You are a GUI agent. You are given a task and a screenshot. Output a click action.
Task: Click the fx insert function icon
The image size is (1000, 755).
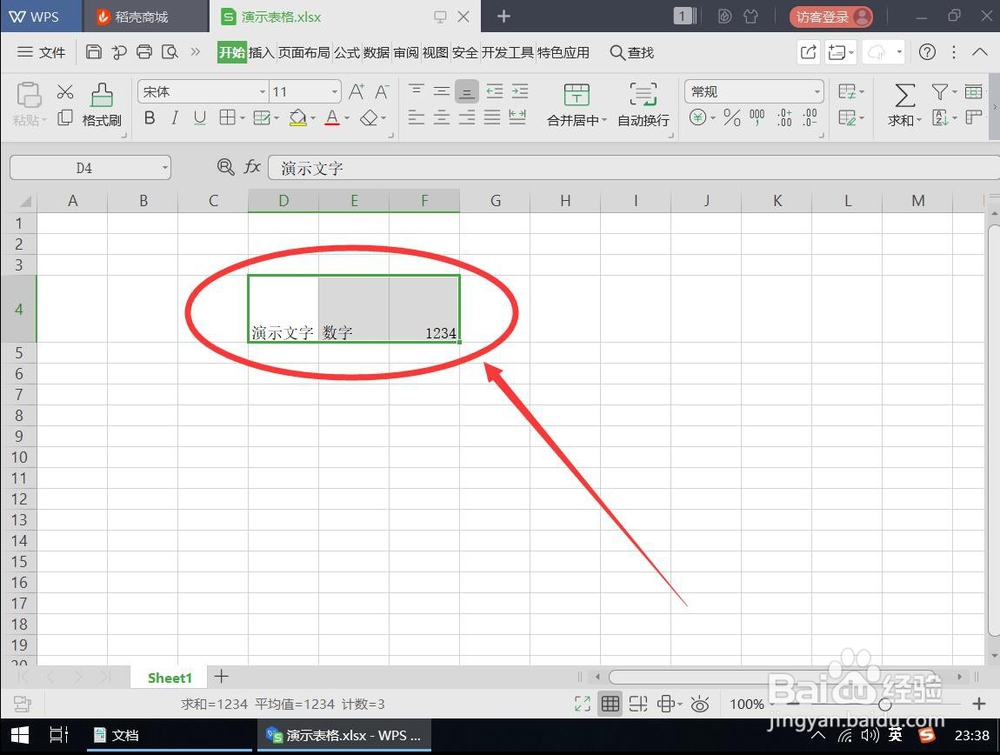[x=253, y=167]
